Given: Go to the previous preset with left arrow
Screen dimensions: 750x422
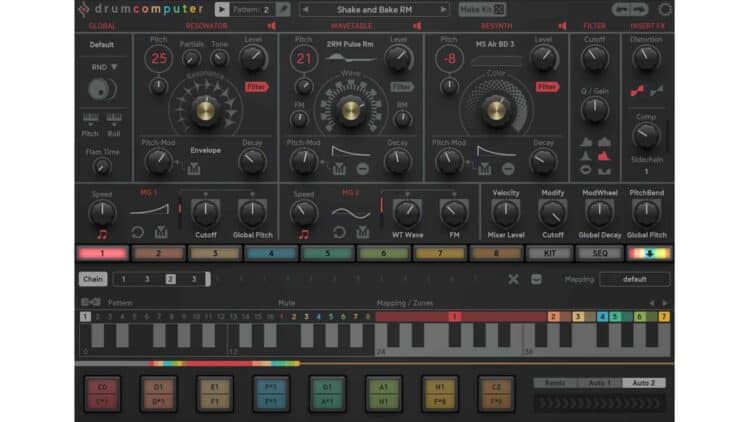Looking at the screenshot, I should click(x=306, y=10).
